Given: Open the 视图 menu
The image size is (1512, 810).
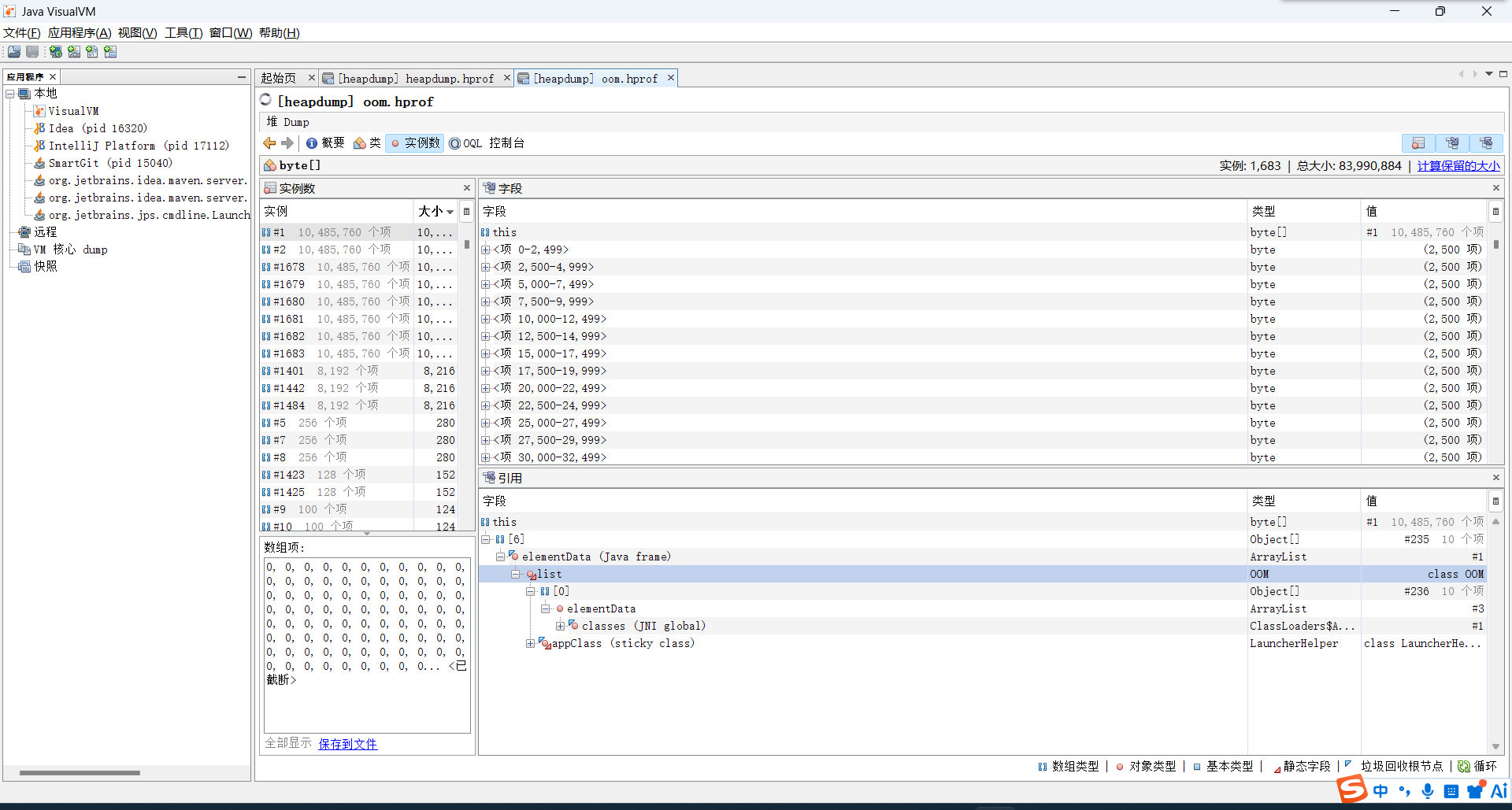Looking at the screenshot, I should 138,33.
